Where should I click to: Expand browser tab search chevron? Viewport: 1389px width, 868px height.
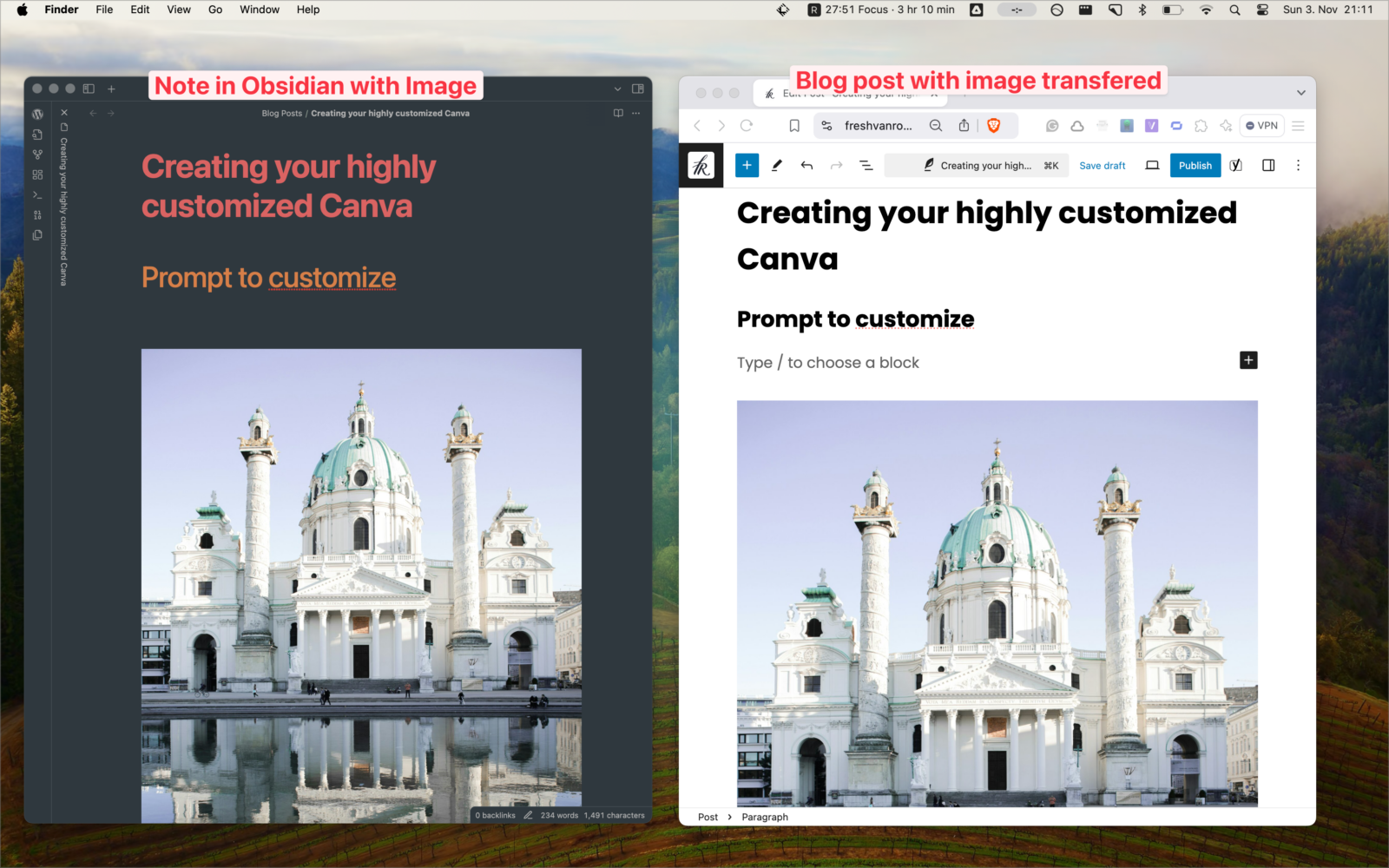[1300, 93]
